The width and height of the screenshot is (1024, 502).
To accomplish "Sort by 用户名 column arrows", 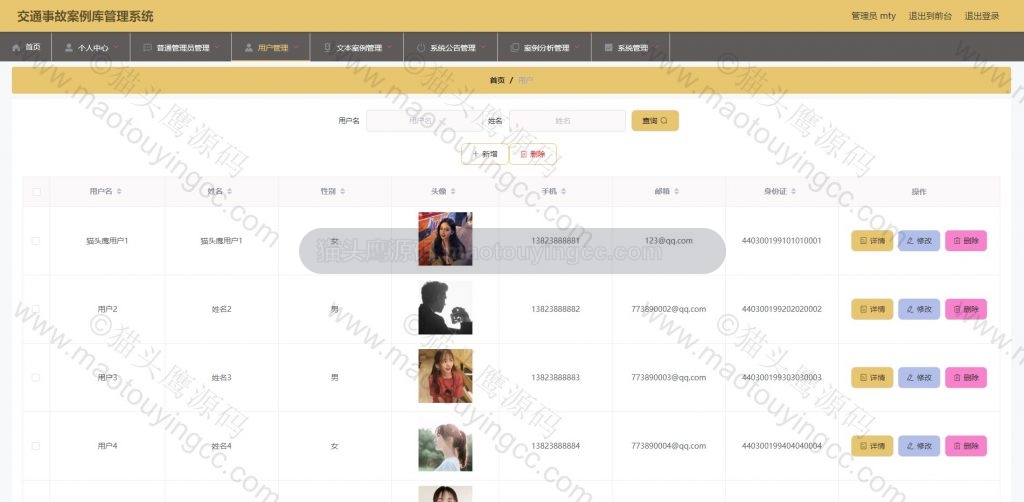I will coord(119,191).
